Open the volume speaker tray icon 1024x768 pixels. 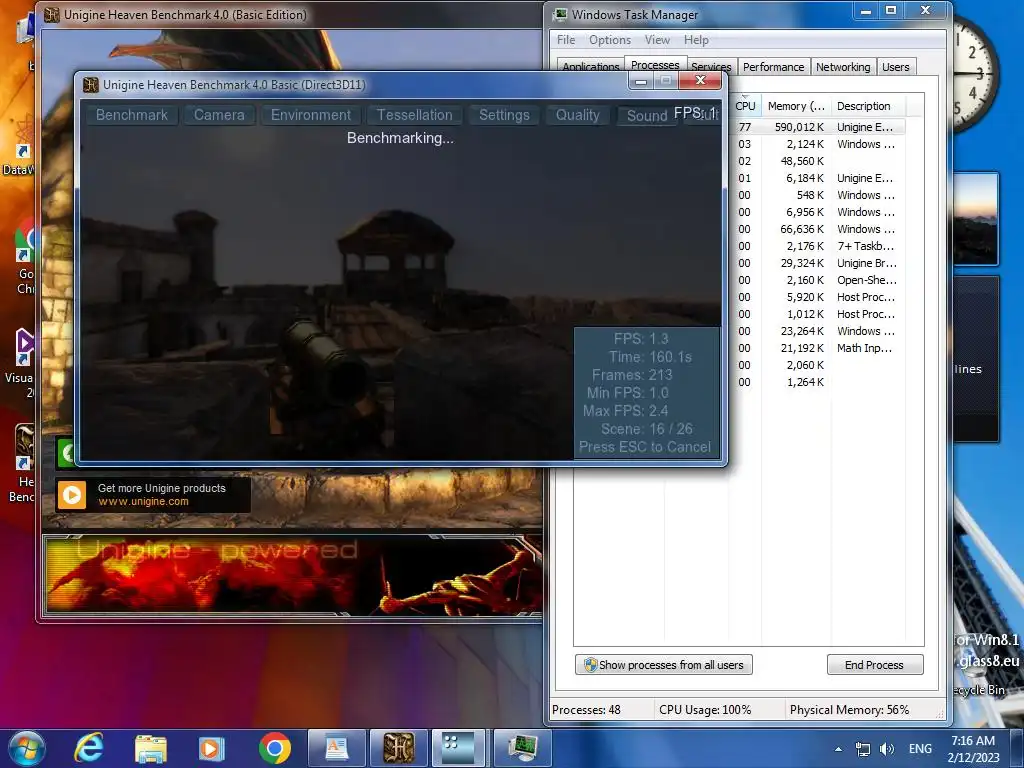click(x=887, y=749)
